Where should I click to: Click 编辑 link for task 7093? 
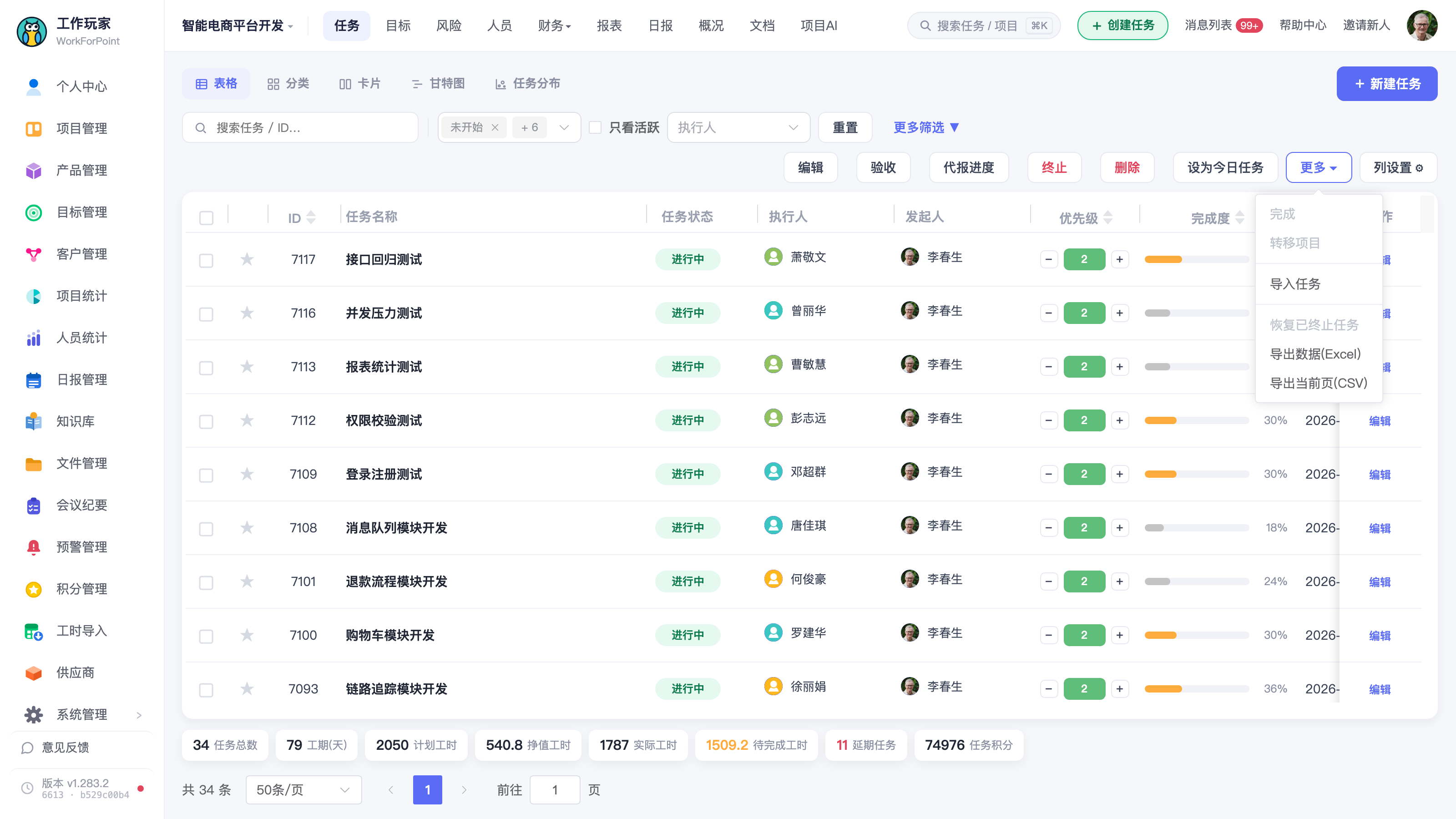(x=1380, y=690)
